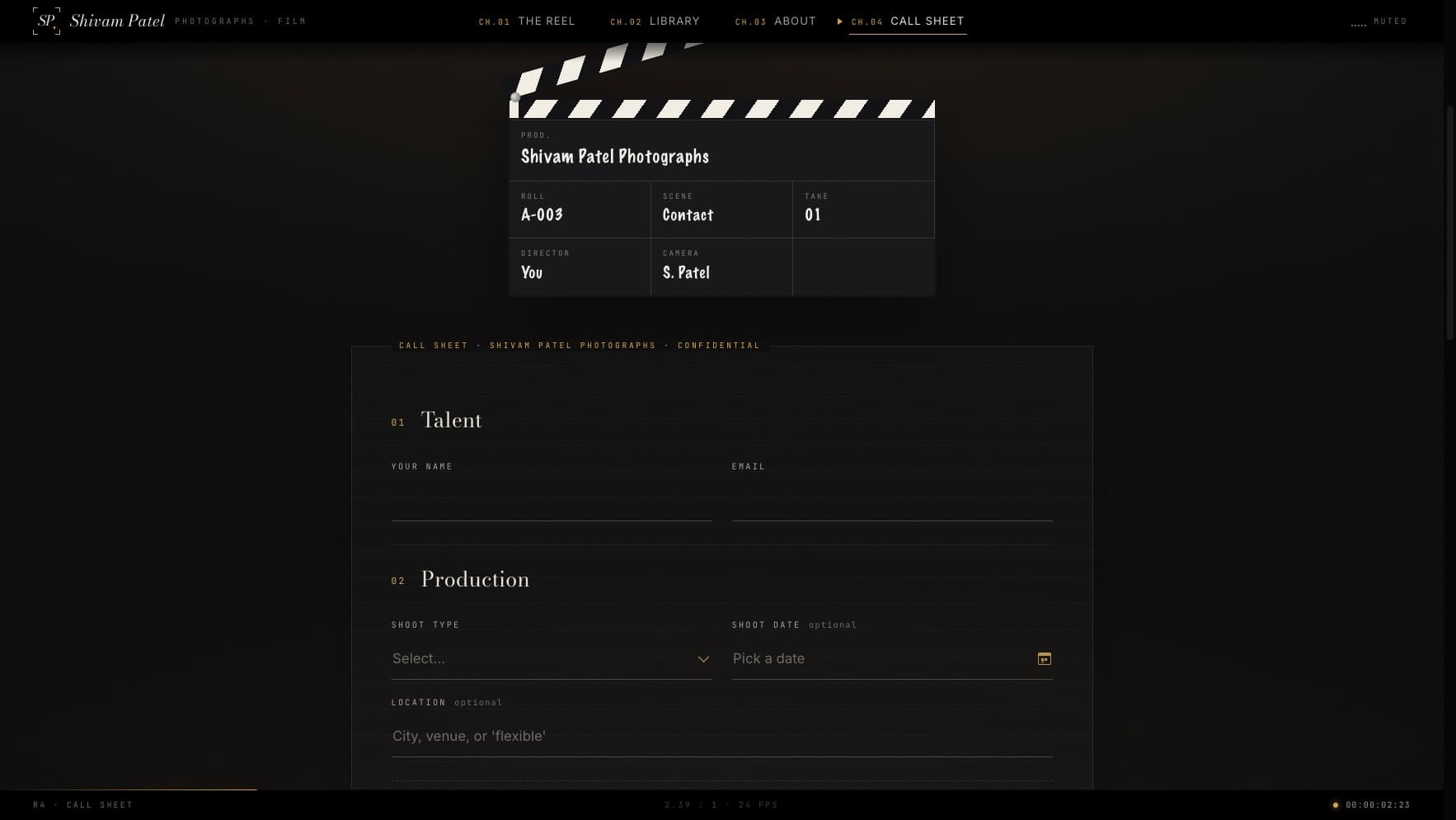Click the orange recording dot indicator

tap(1336, 805)
